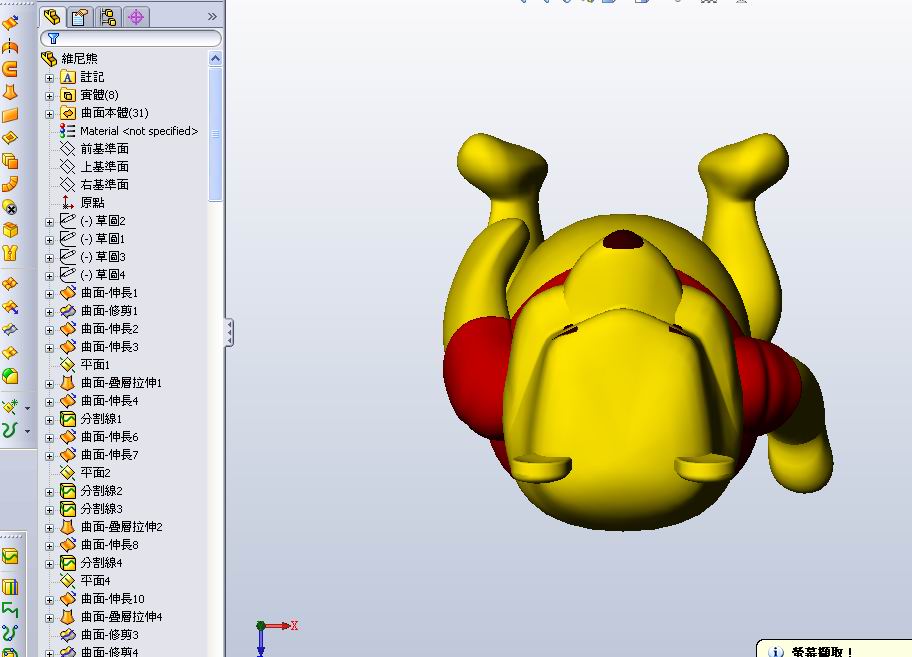
Task: Click the feature tree scrollbar thumb
Action: [215, 134]
